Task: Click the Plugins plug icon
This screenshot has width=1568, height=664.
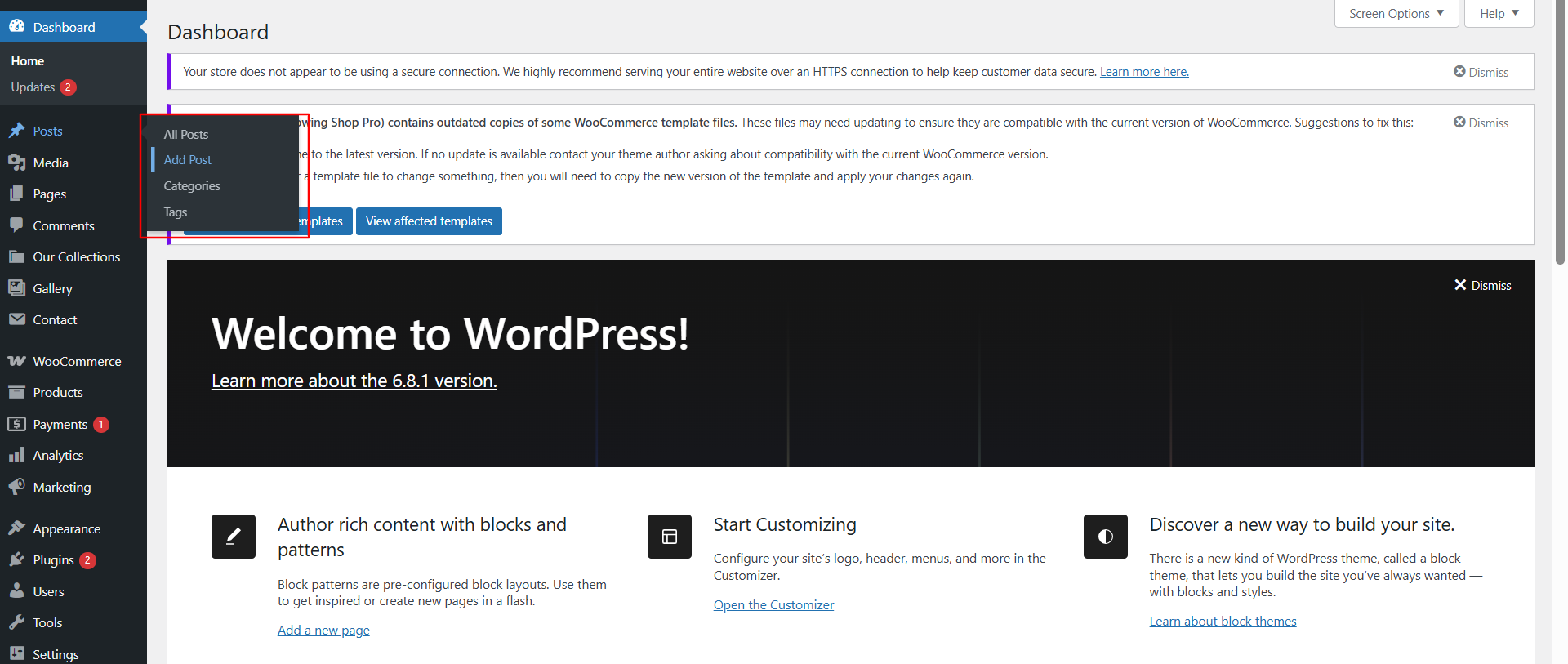Action: click(x=16, y=560)
